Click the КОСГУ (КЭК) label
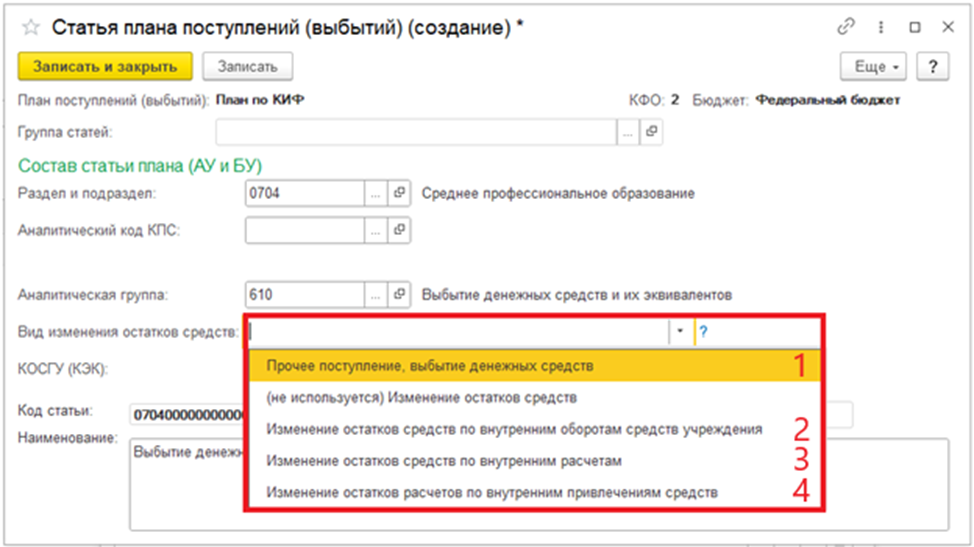974x547 pixels. pos(63,369)
